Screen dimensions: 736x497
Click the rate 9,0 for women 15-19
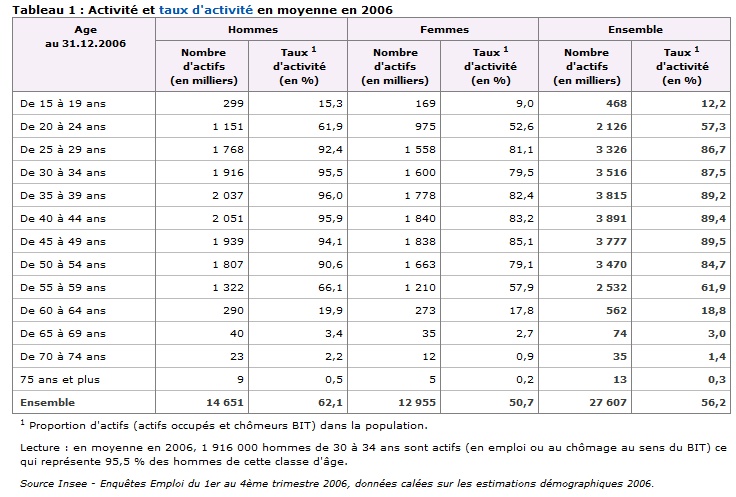(525, 104)
